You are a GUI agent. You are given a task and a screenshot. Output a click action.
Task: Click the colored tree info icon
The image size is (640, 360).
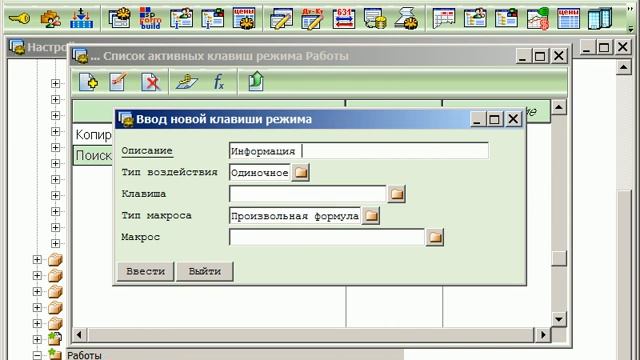[213, 18]
